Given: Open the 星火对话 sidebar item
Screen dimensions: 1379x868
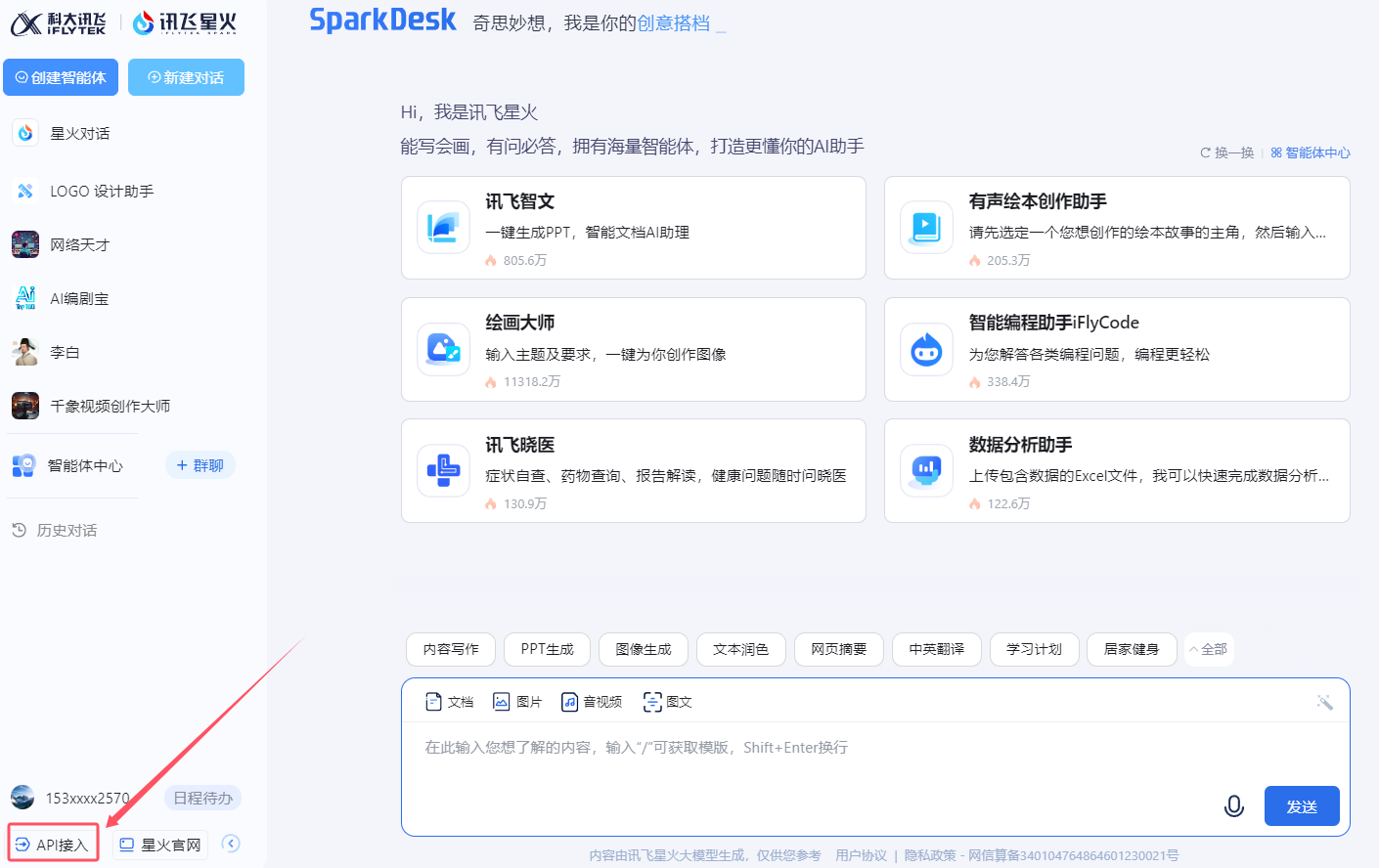Looking at the screenshot, I should (x=80, y=133).
